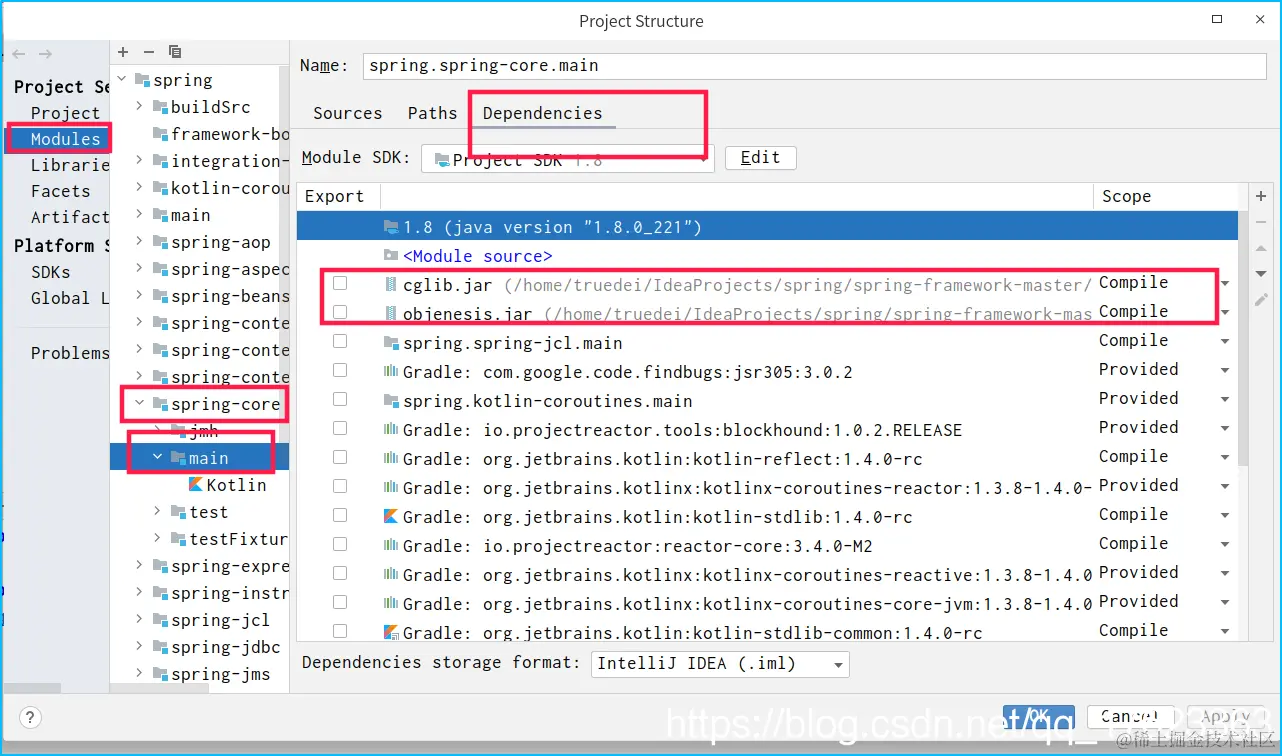This screenshot has height=756, width=1282.
Task: Click the Cancel button
Action: tap(1128, 717)
